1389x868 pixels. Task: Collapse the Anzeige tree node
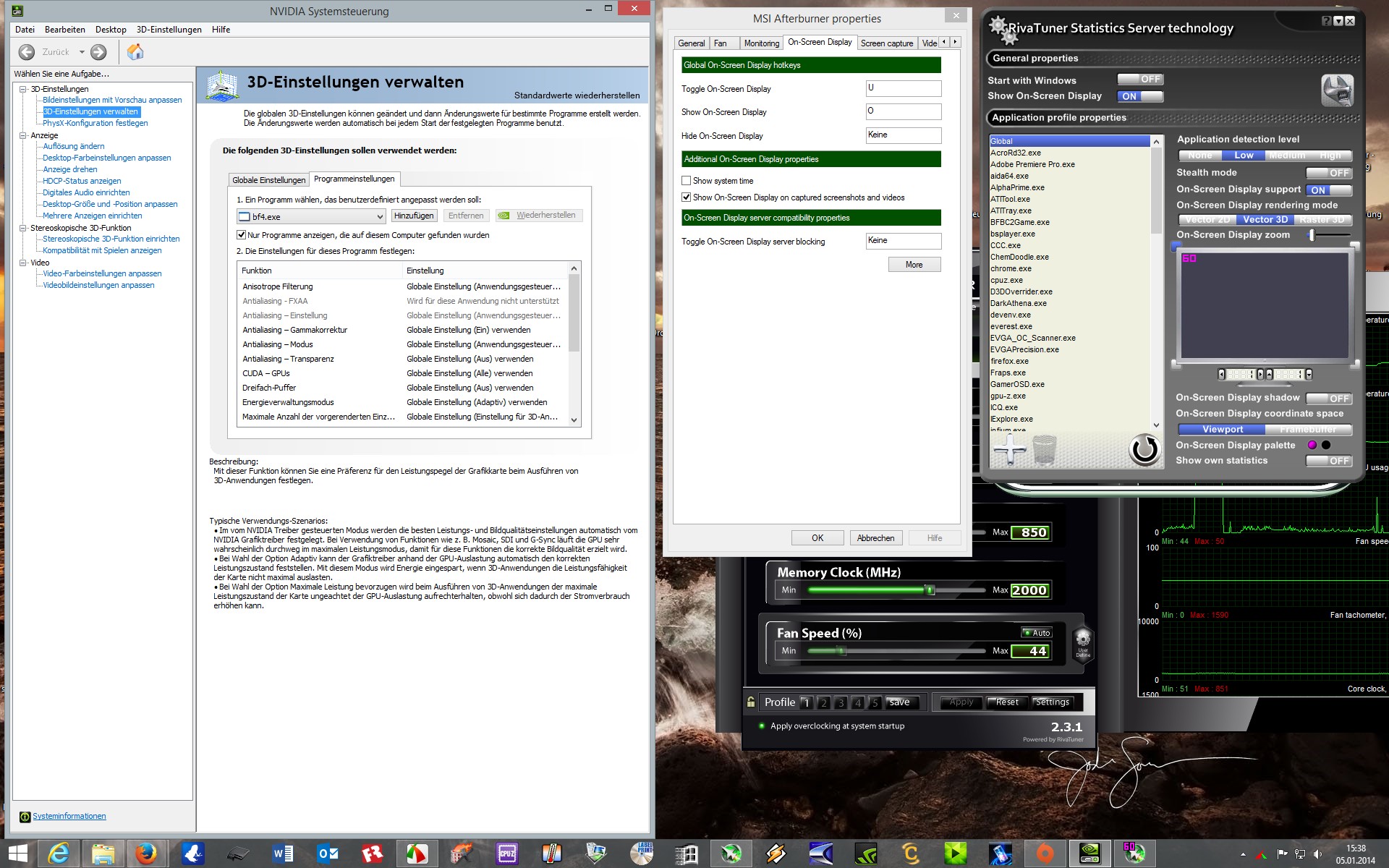point(22,135)
